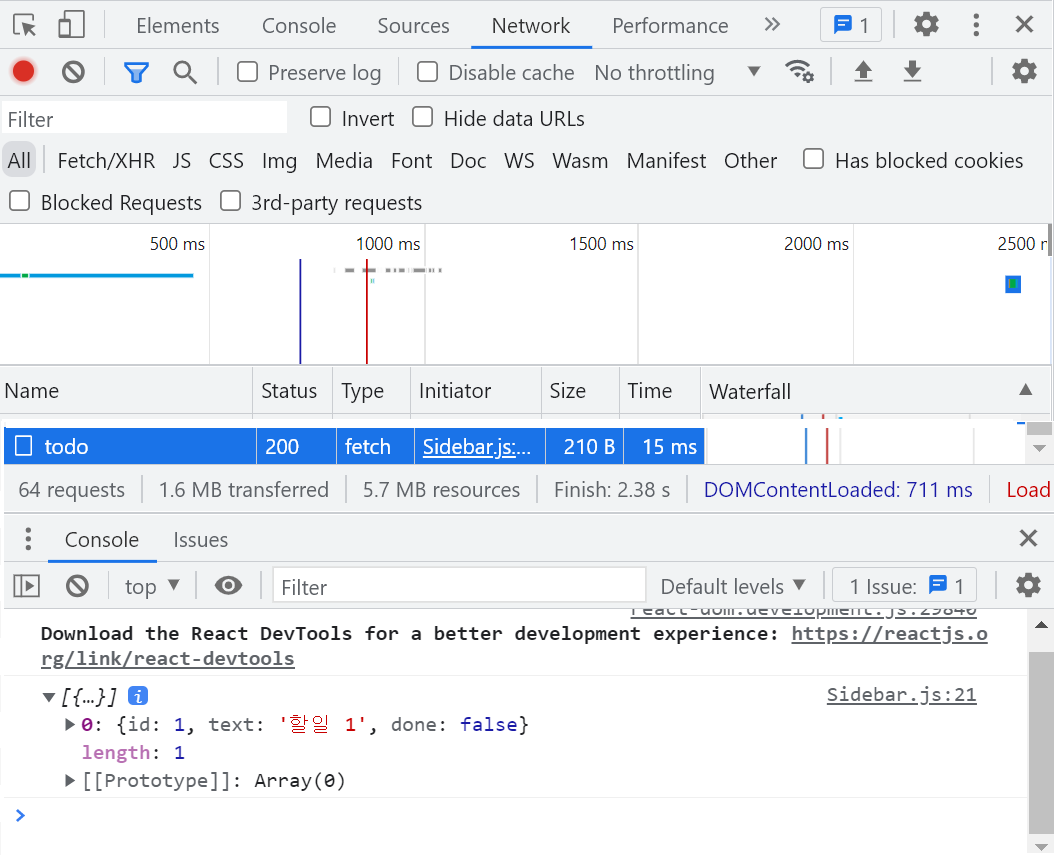The width and height of the screenshot is (1057, 855).
Task: Select the All request type filter
Action: (x=19, y=160)
